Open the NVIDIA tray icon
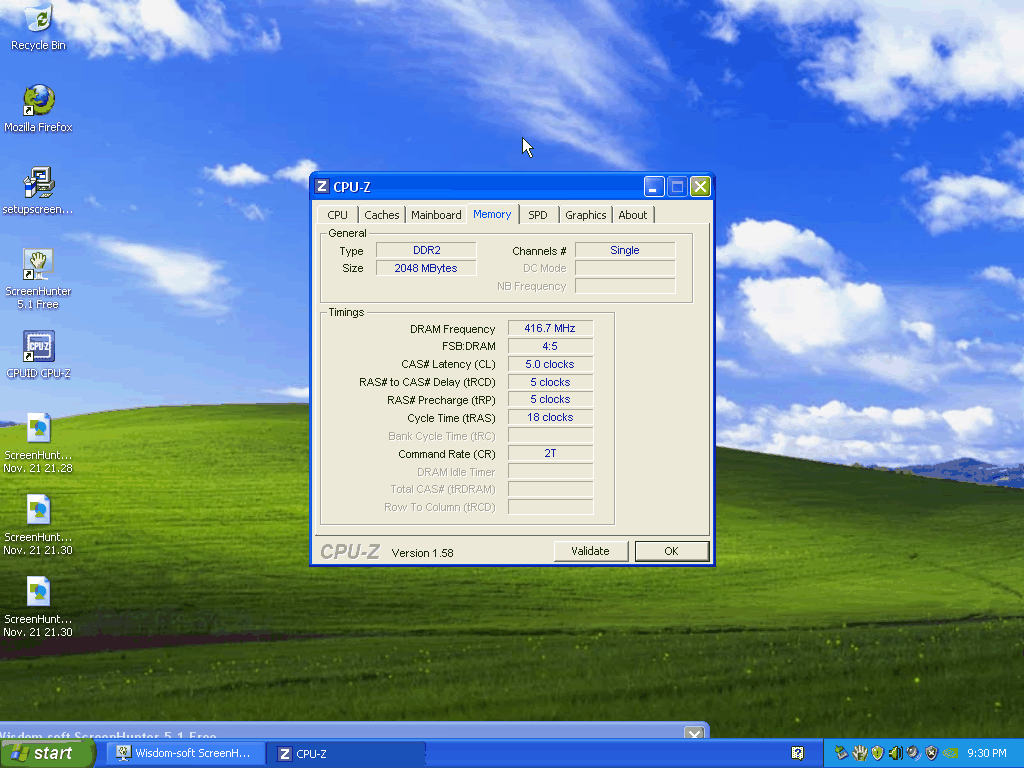The height and width of the screenshot is (768, 1024). 950,753
